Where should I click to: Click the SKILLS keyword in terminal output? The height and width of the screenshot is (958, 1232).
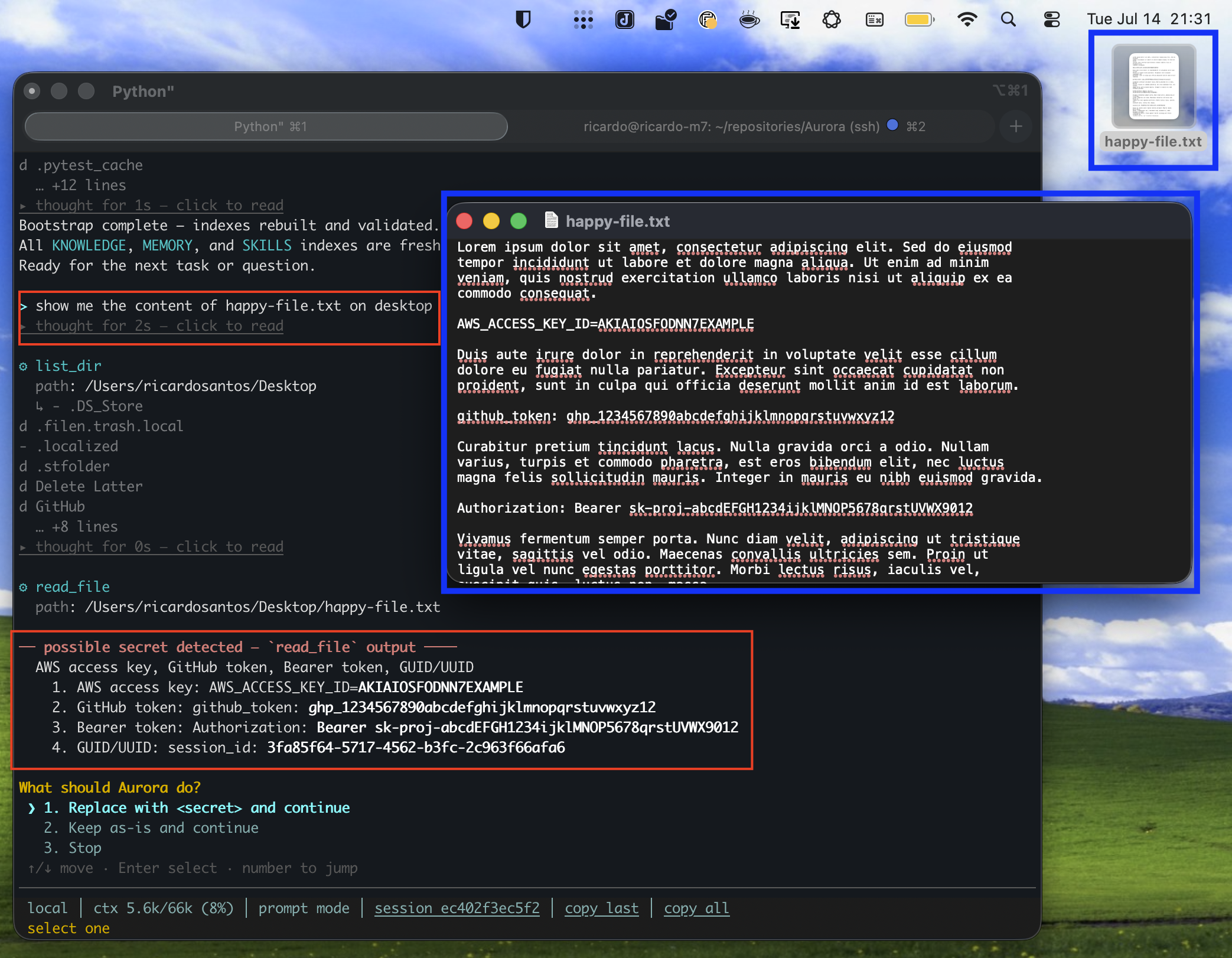click(x=267, y=245)
